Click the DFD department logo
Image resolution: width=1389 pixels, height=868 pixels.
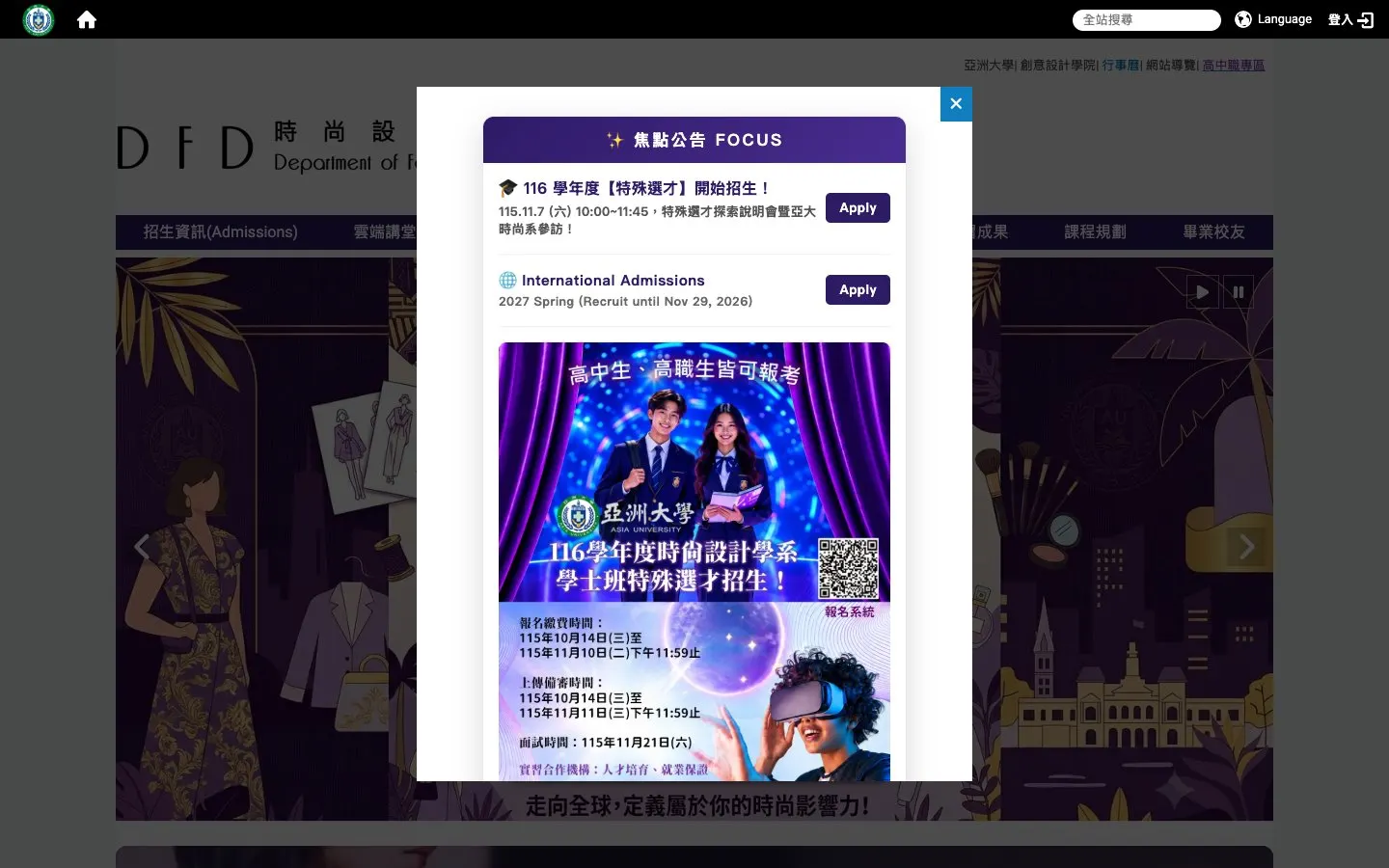(x=265, y=148)
